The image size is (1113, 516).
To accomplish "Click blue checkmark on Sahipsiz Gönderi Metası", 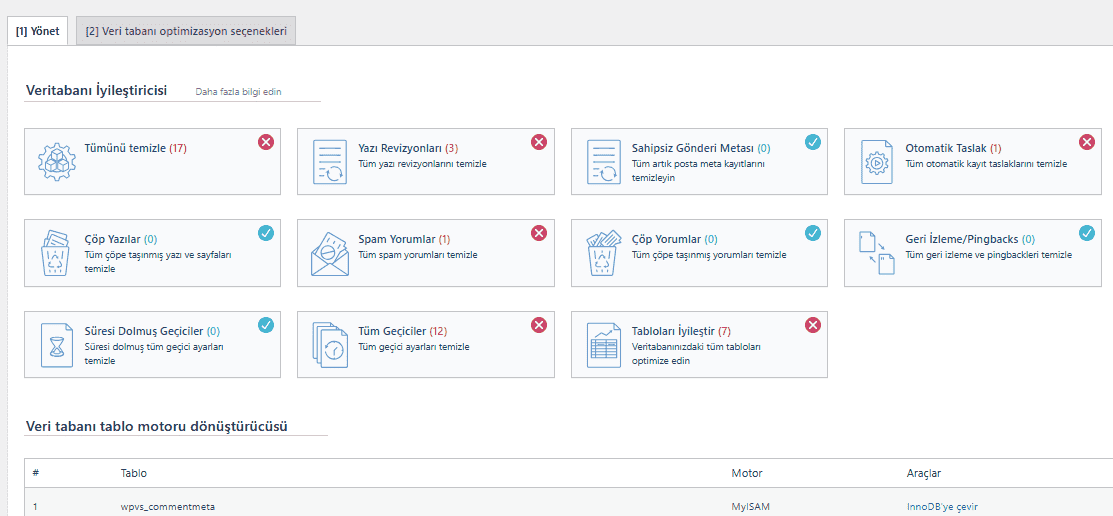I will [x=812, y=142].
